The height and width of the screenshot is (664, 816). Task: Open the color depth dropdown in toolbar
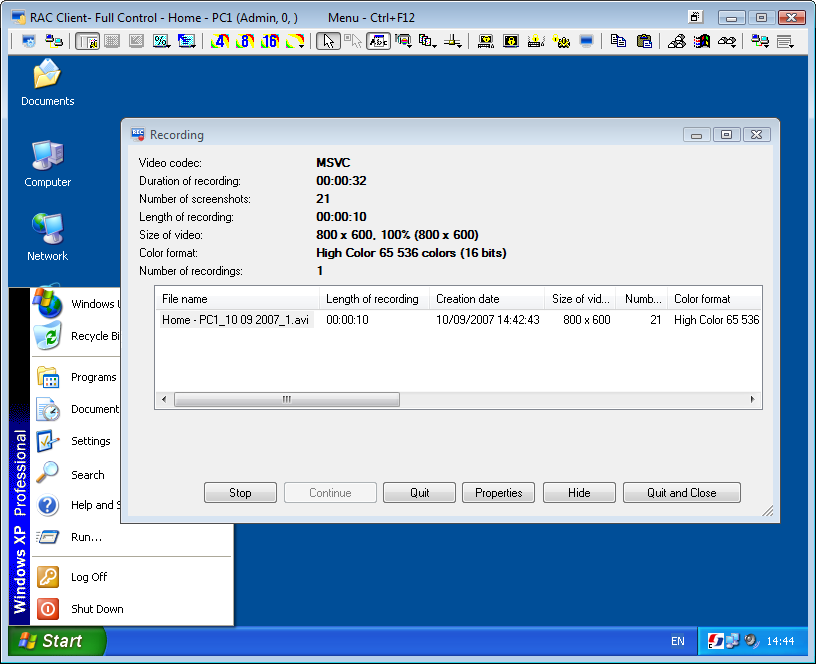click(x=295, y=41)
